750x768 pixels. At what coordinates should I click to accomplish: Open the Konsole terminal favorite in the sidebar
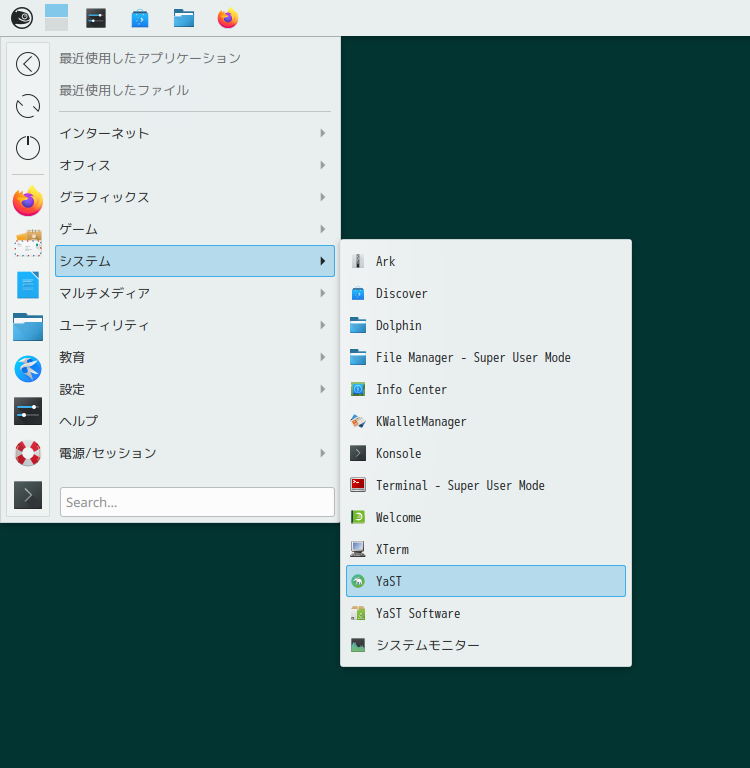(x=28, y=495)
